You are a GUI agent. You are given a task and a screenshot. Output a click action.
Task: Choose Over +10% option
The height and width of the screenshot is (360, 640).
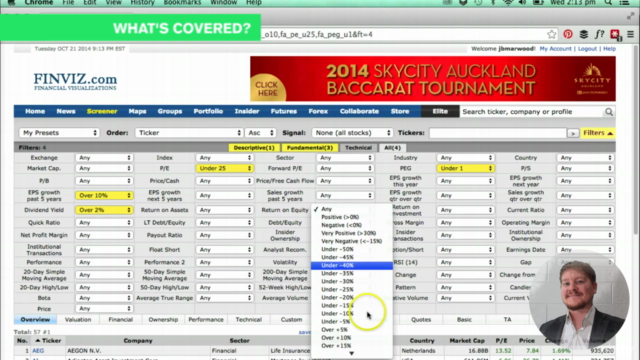[x=352, y=338]
